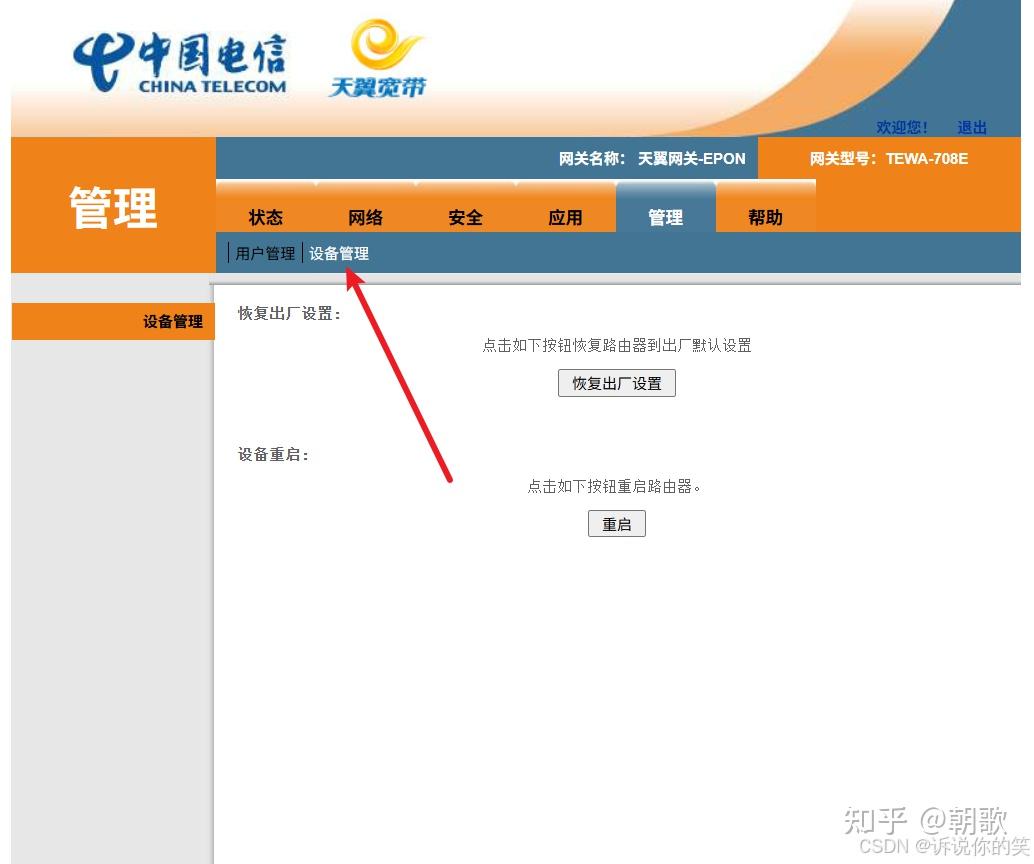Select the 设备管理 submenu item
The height and width of the screenshot is (864, 1034).
point(338,253)
